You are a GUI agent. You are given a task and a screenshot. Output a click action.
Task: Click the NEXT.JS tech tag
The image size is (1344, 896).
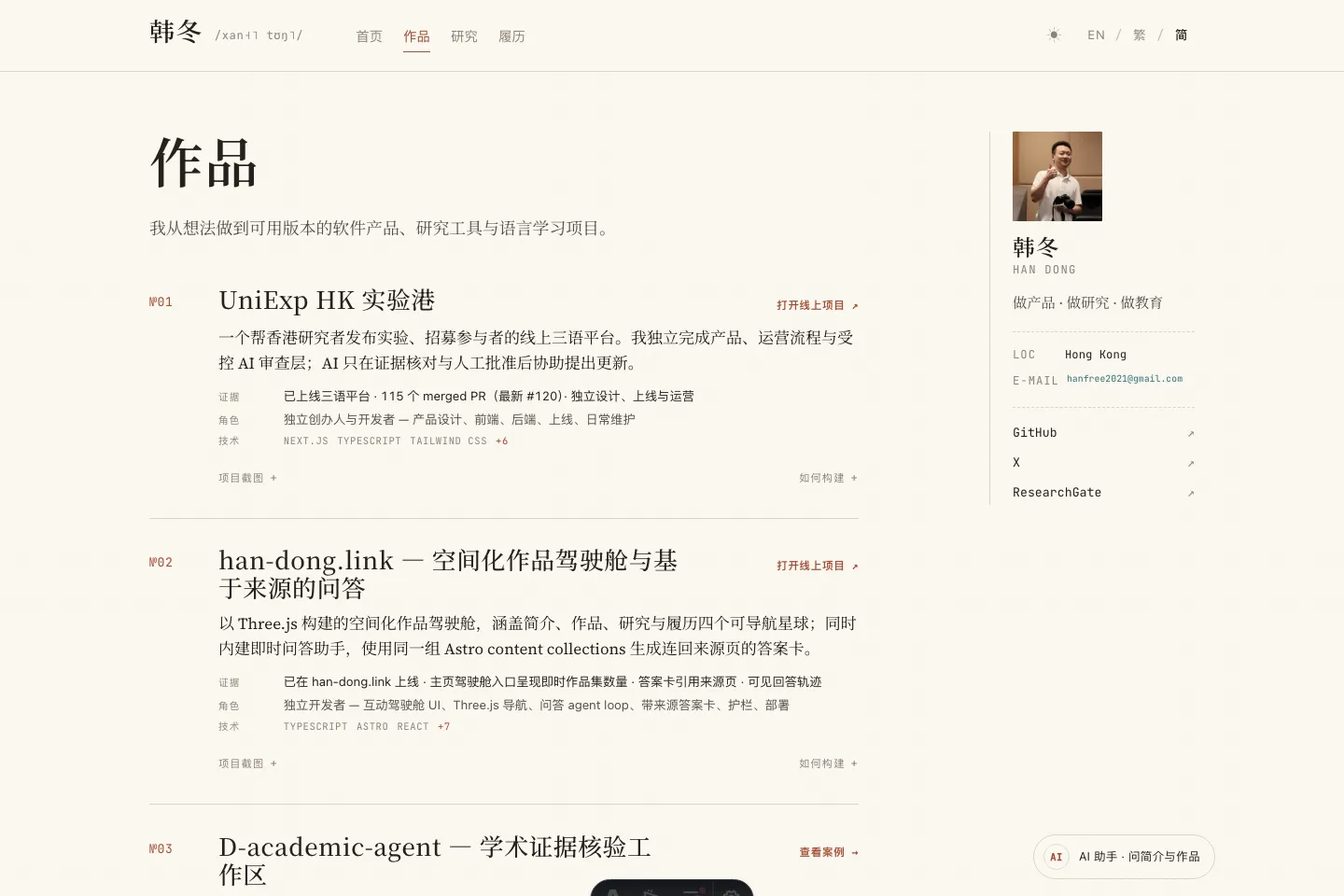306,441
